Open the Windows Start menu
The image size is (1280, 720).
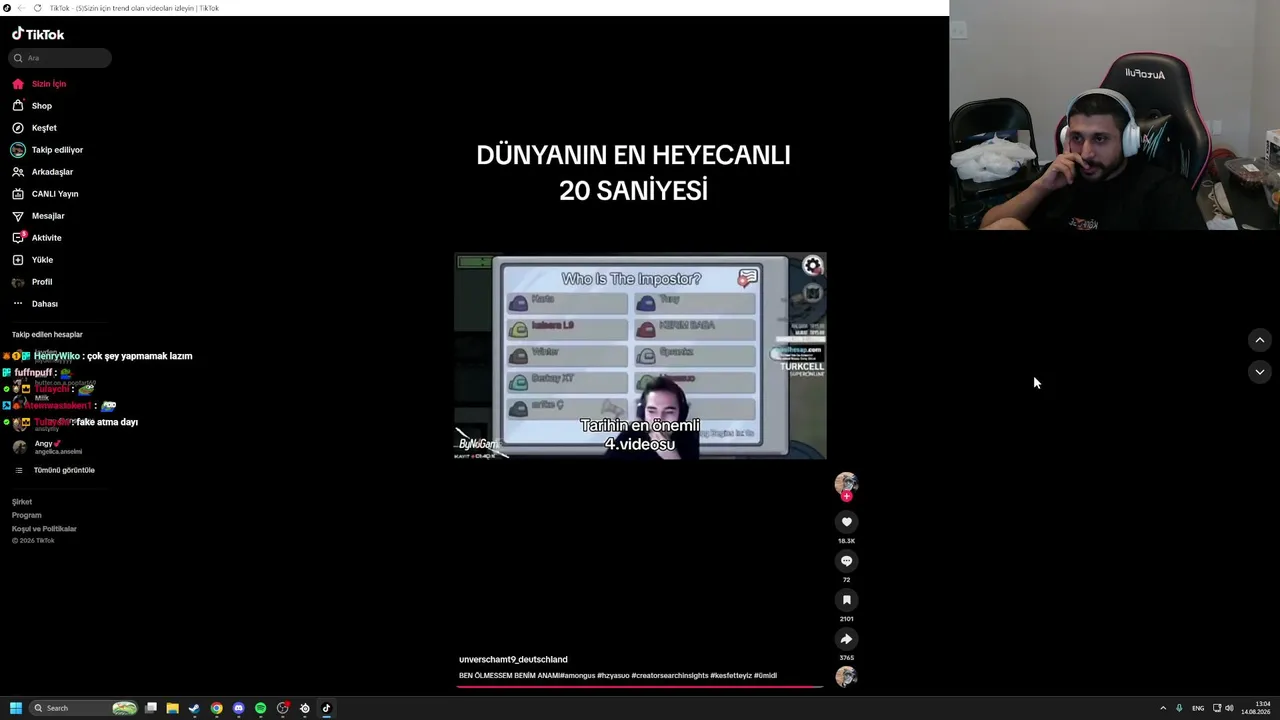pyautogui.click(x=16, y=708)
